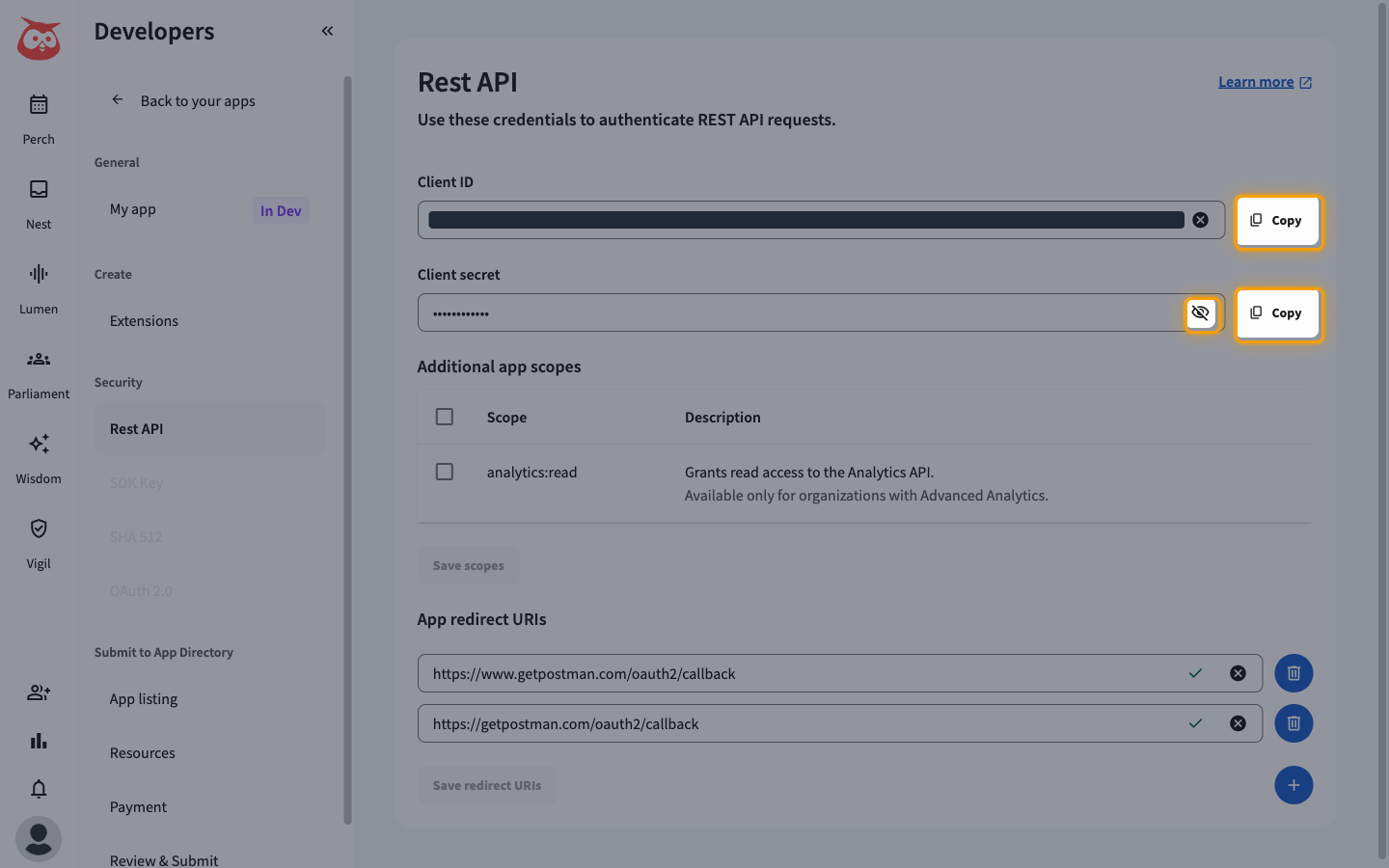Click the Save scopes button

[469, 565]
